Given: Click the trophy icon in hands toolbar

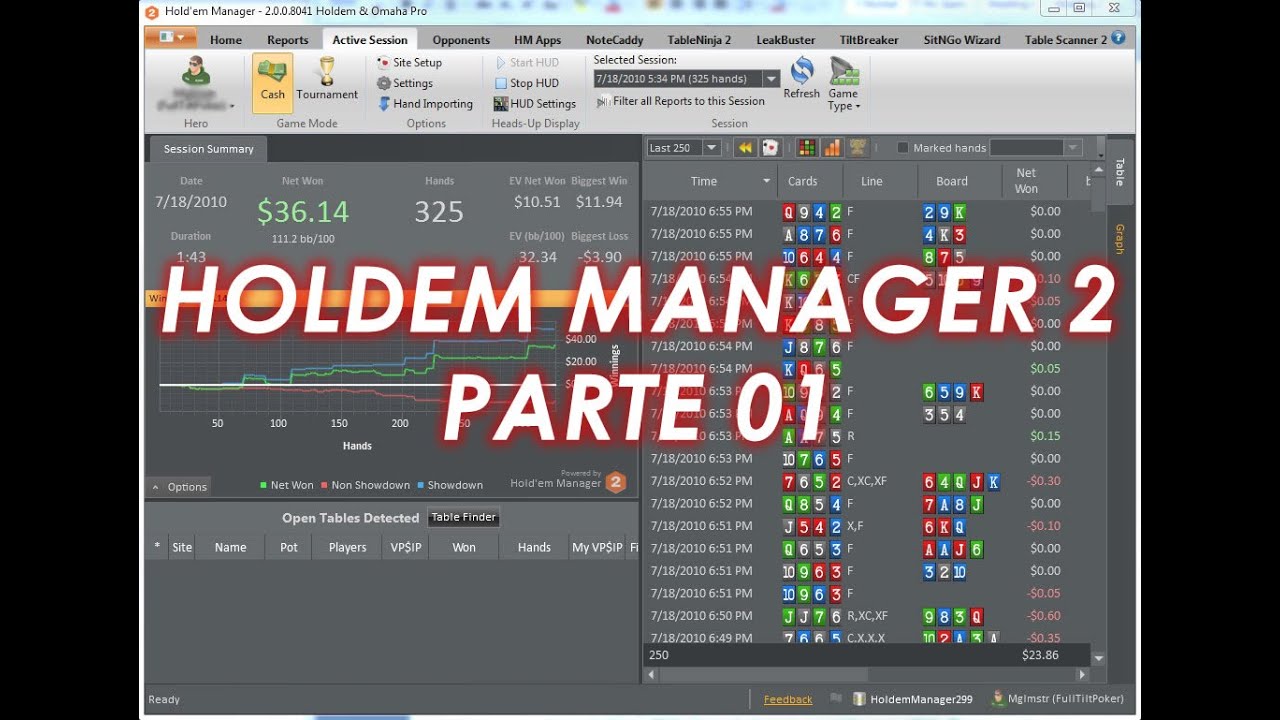Looking at the screenshot, I should (857, 148).
